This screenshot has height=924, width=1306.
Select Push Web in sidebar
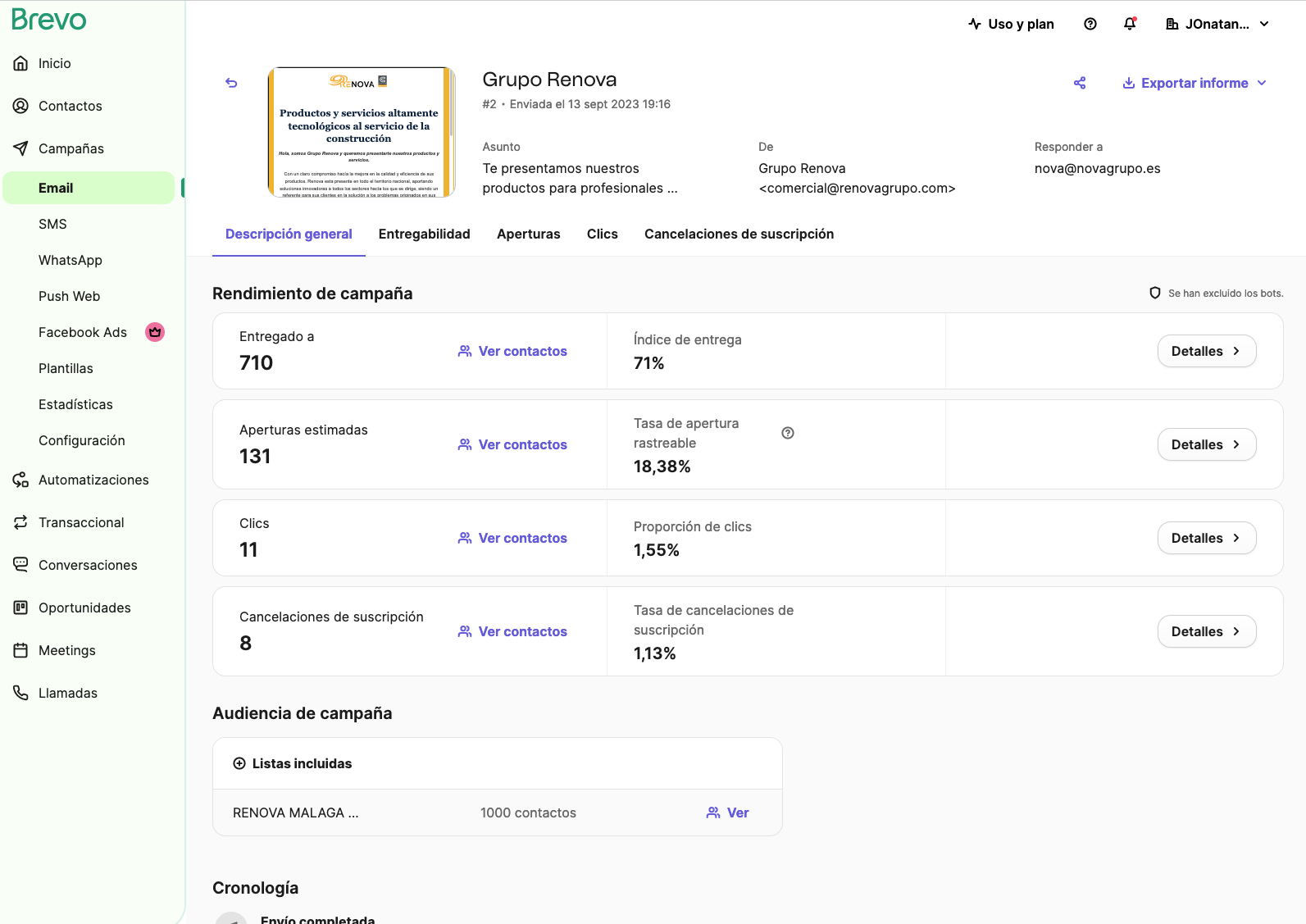(69, 296)
